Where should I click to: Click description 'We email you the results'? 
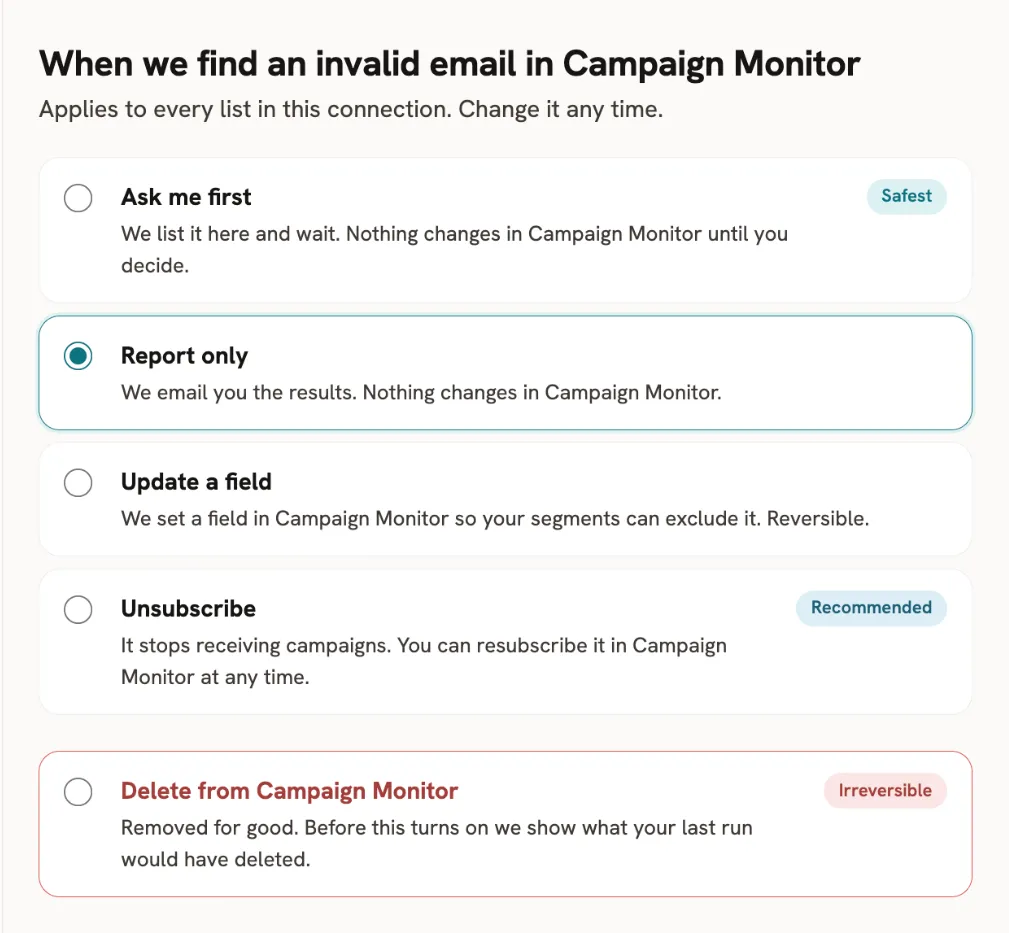tap(421, 393)
